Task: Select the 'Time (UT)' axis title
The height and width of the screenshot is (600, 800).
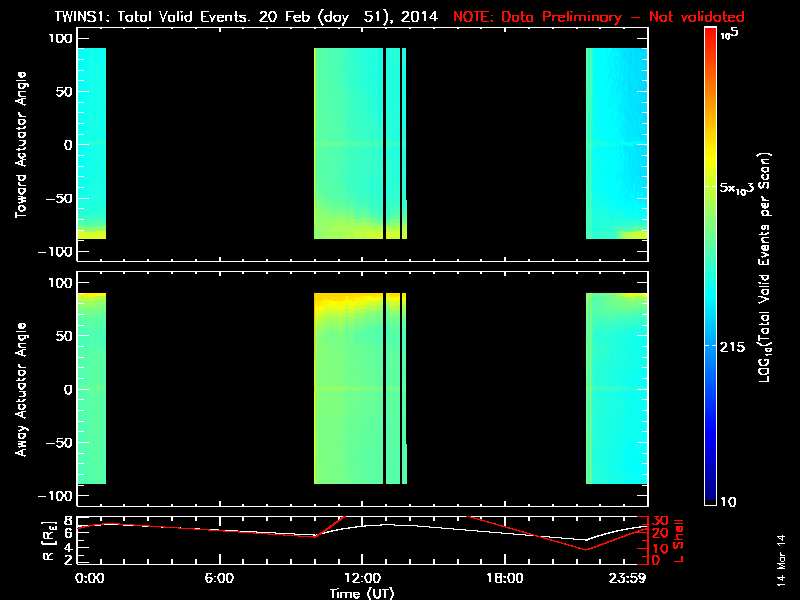Action: [x=362, y=593]
